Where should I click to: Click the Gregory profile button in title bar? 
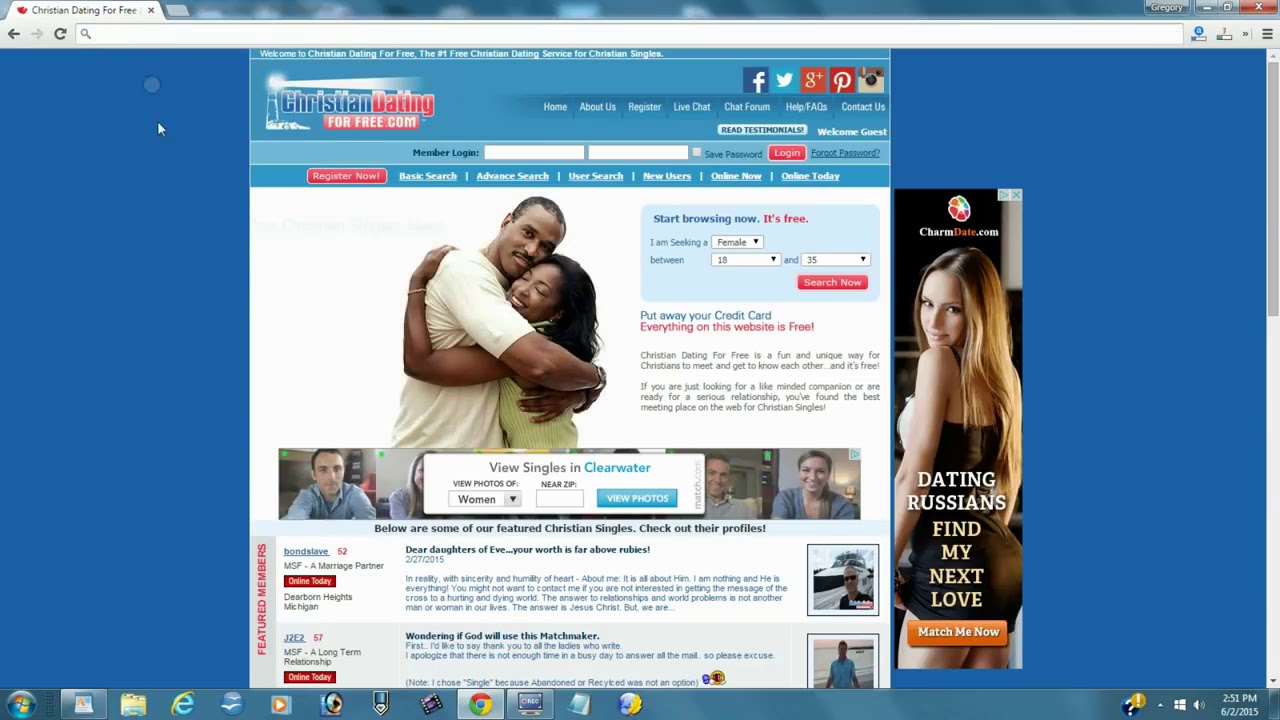[1167, 7]
